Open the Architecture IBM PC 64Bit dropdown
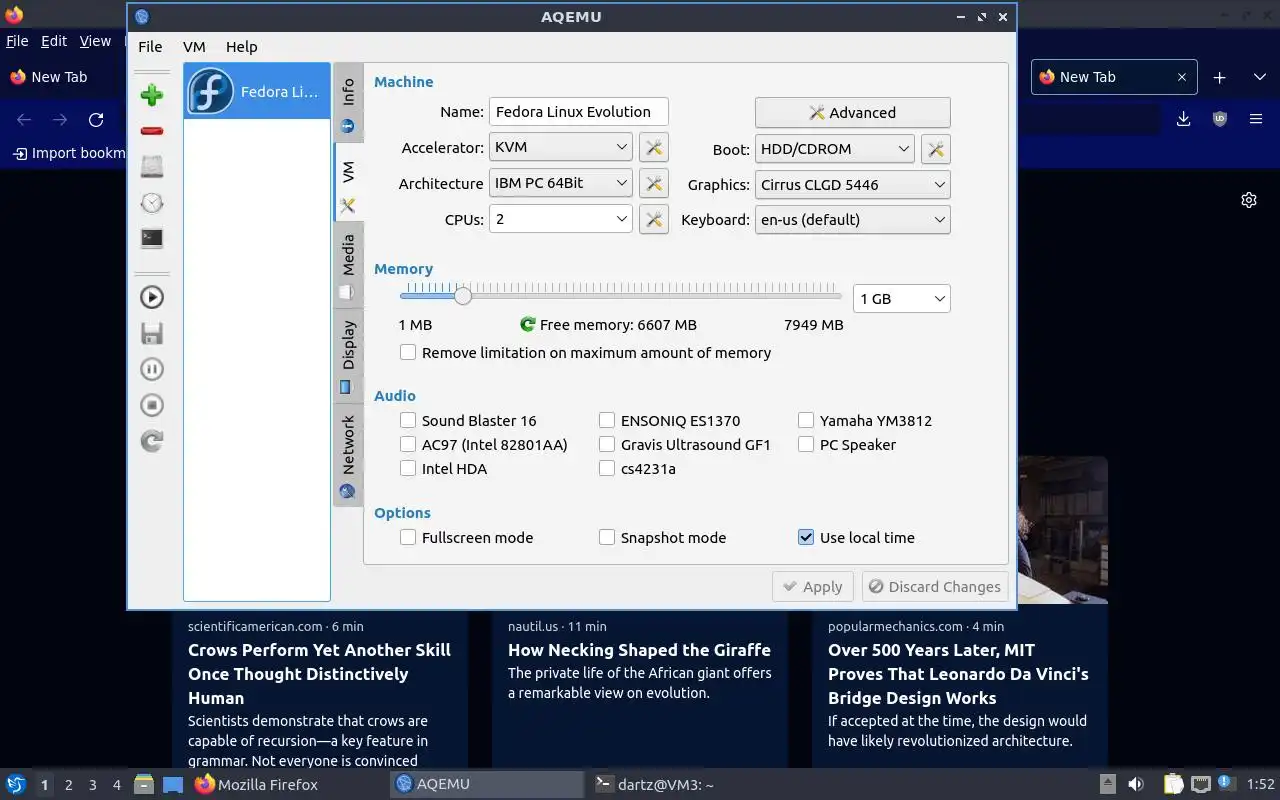1280x800 pixels. pyautogui.click(x=560, y=183)
